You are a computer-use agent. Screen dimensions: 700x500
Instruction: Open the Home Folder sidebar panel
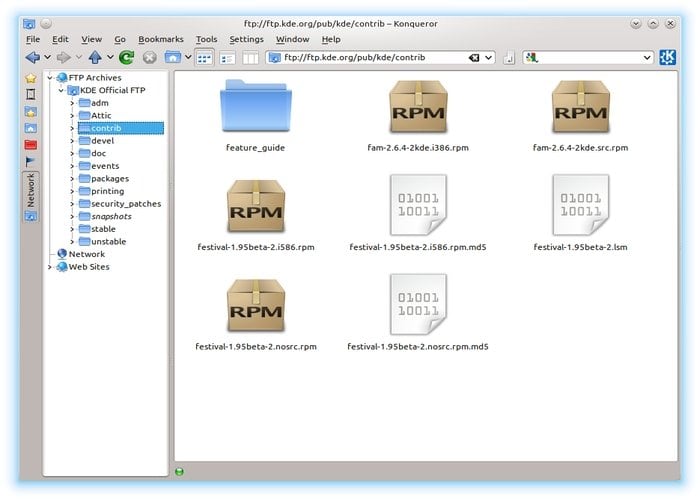coord(30,128)
